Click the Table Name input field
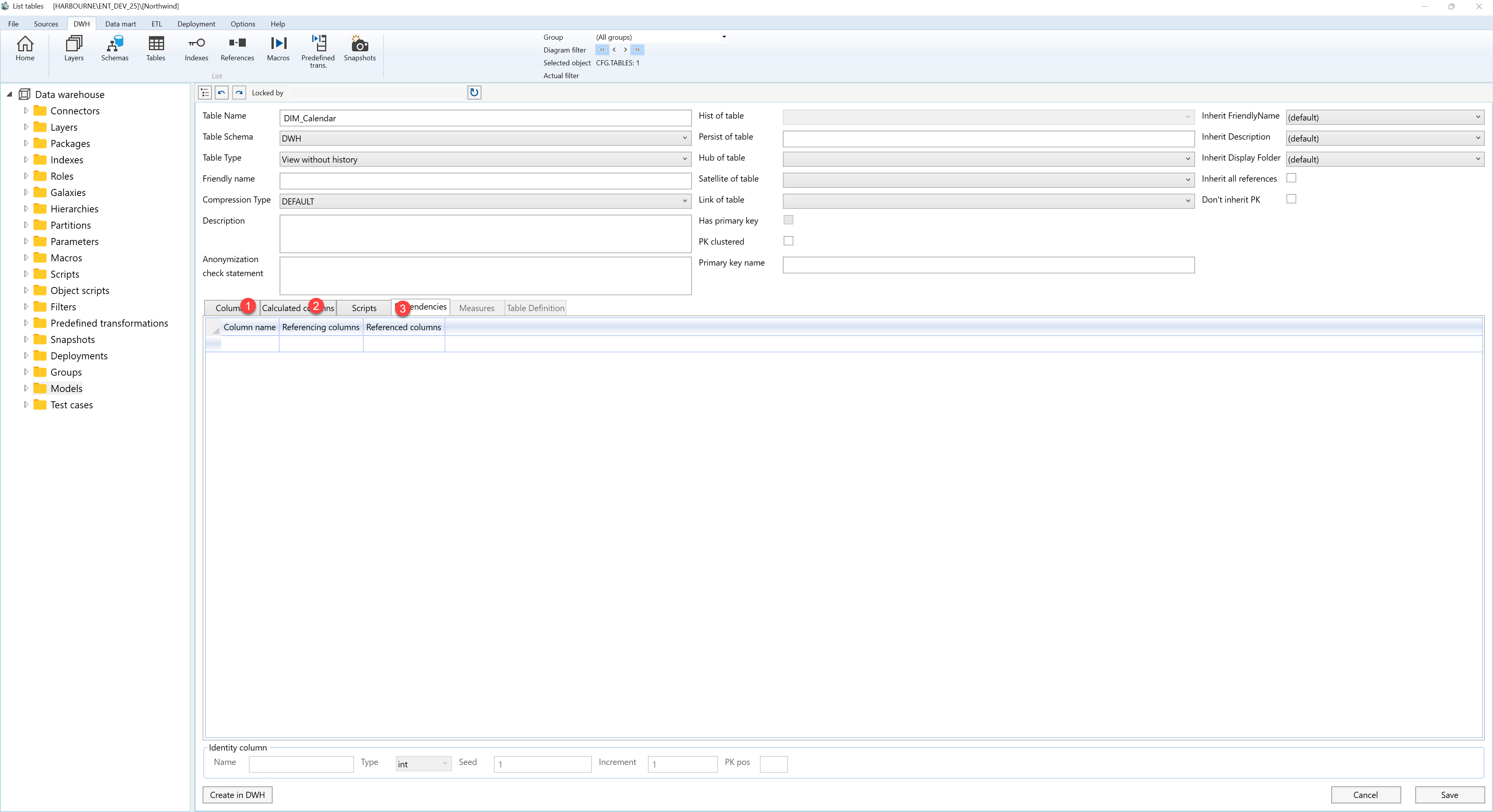 point(485,118)
